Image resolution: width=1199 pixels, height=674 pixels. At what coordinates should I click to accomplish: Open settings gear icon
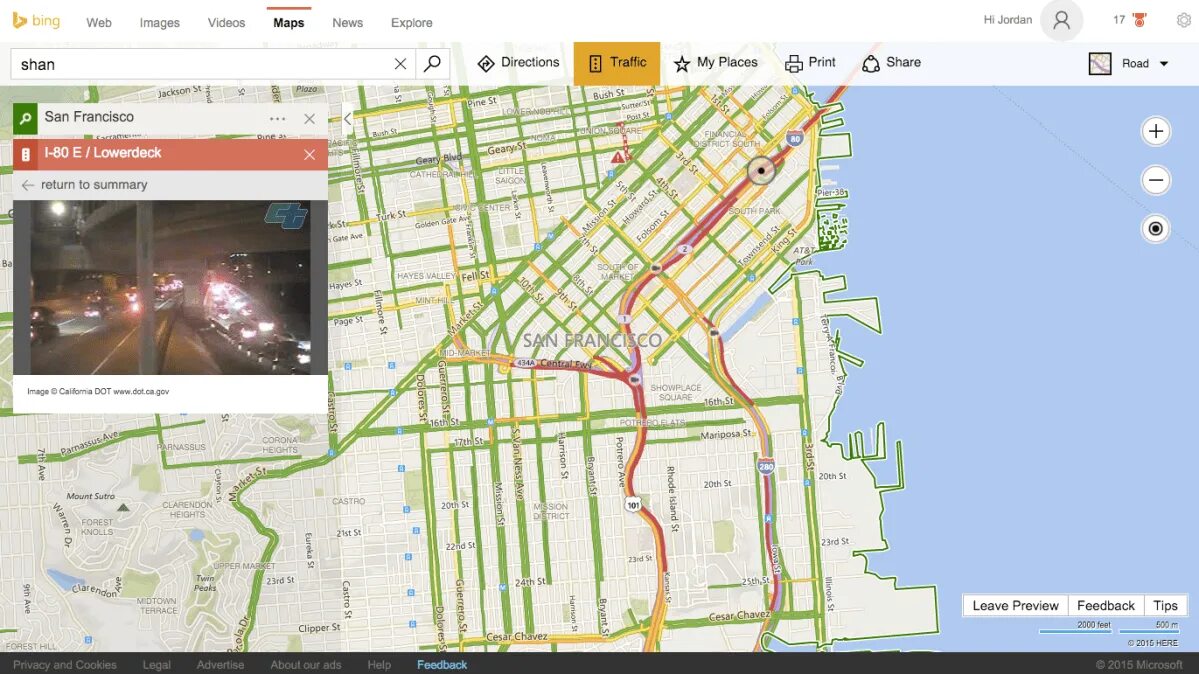click(1184, 21)
